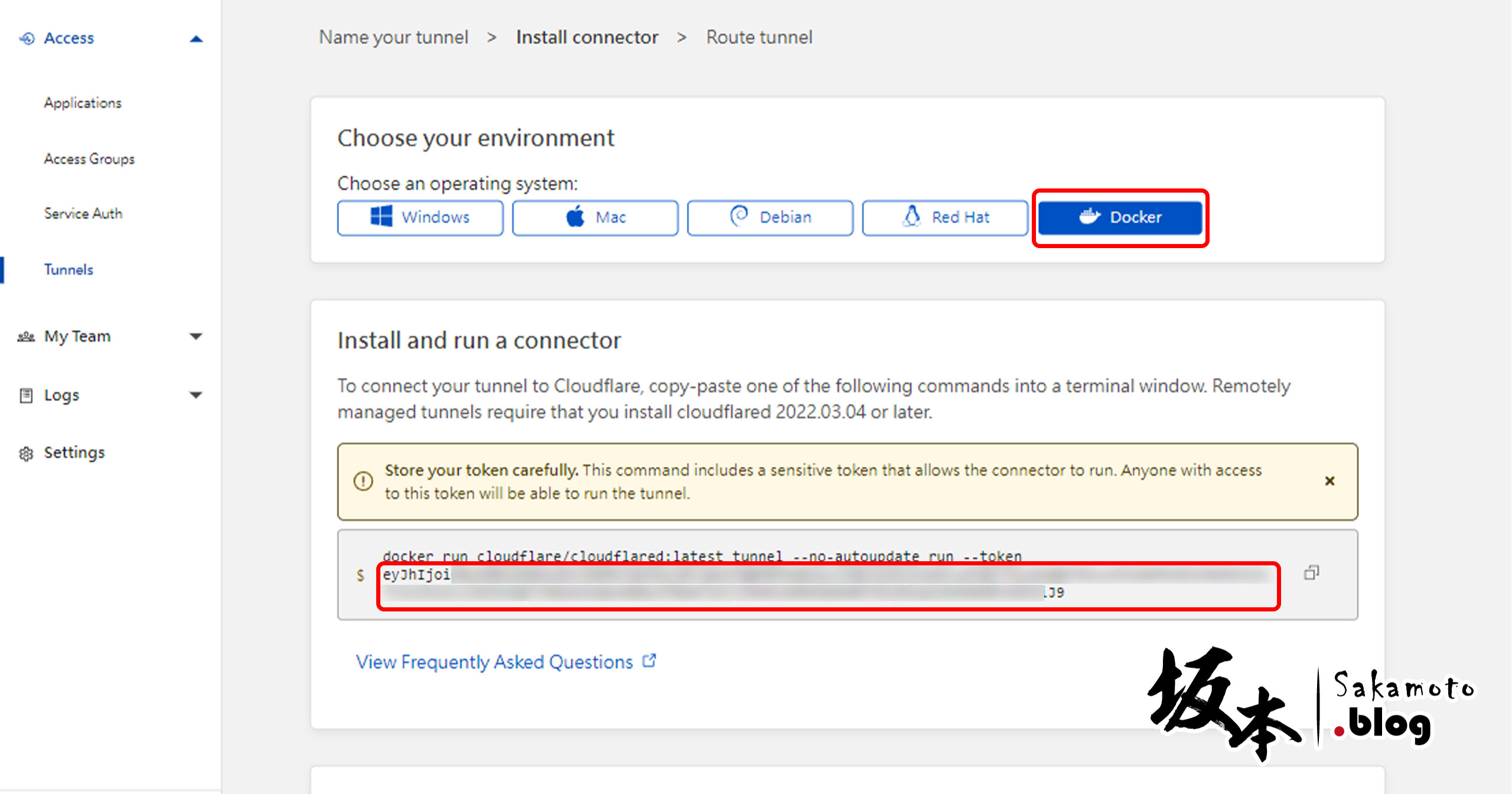Dismiss the token warning banner

1329,481
